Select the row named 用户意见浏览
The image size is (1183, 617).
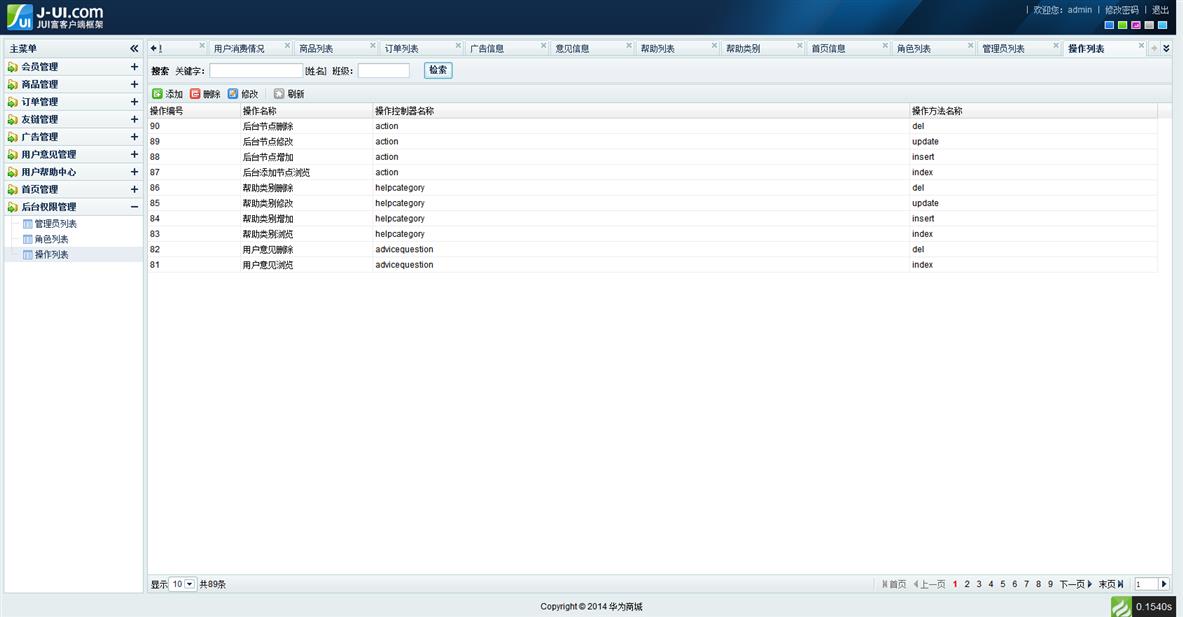(653, 265)
